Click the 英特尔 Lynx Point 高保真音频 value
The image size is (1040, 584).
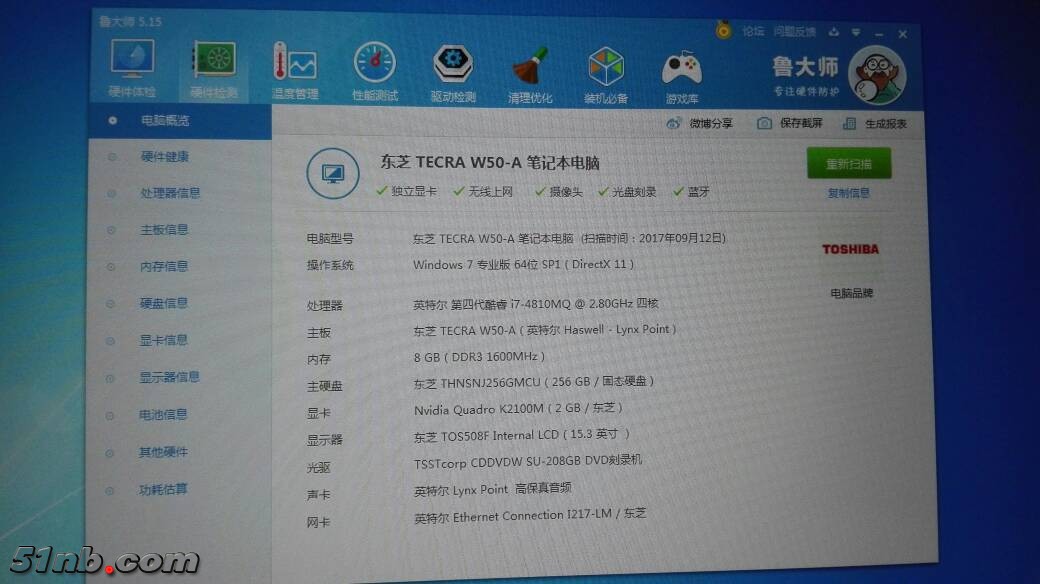[492, 490]
